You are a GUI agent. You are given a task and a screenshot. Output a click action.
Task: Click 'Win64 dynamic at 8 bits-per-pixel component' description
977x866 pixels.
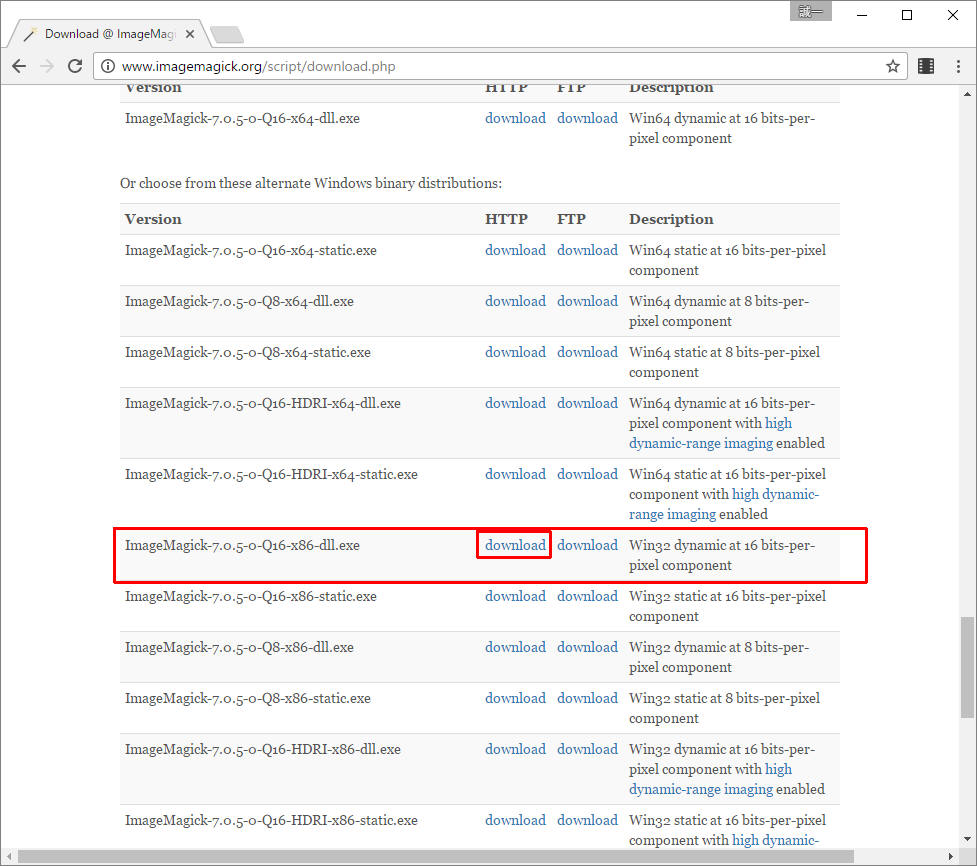(x=719, y=312)
